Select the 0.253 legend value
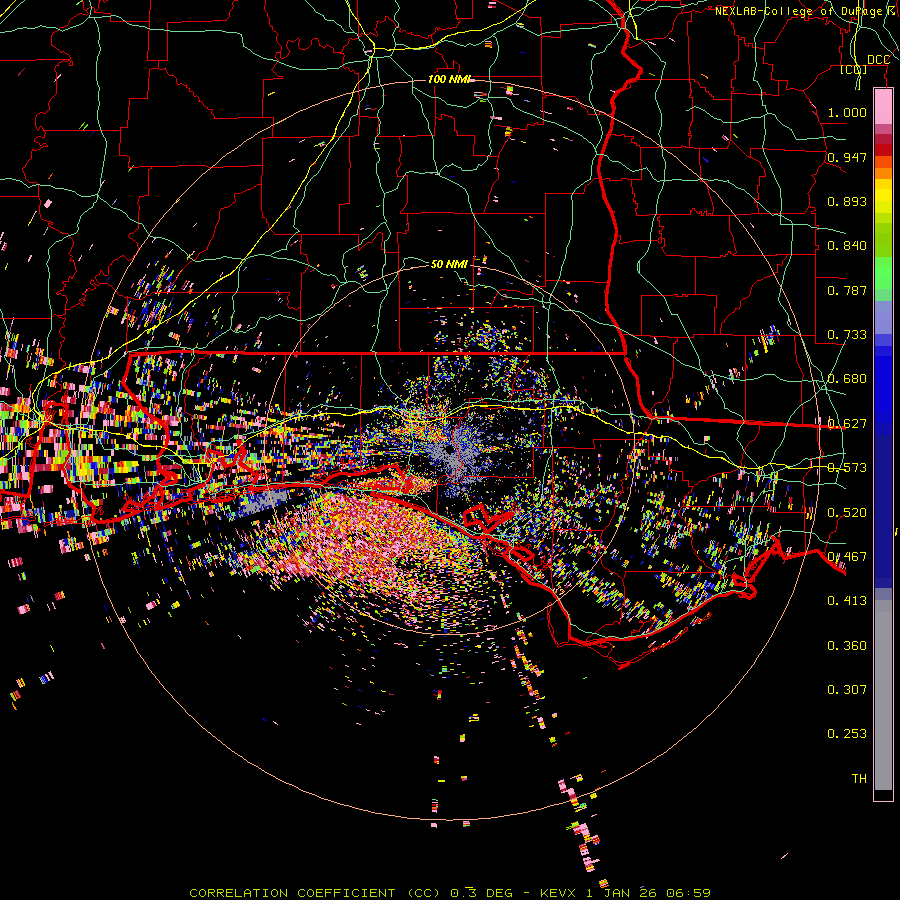Viewport: 900px width, 900px height. click(847, 734)
